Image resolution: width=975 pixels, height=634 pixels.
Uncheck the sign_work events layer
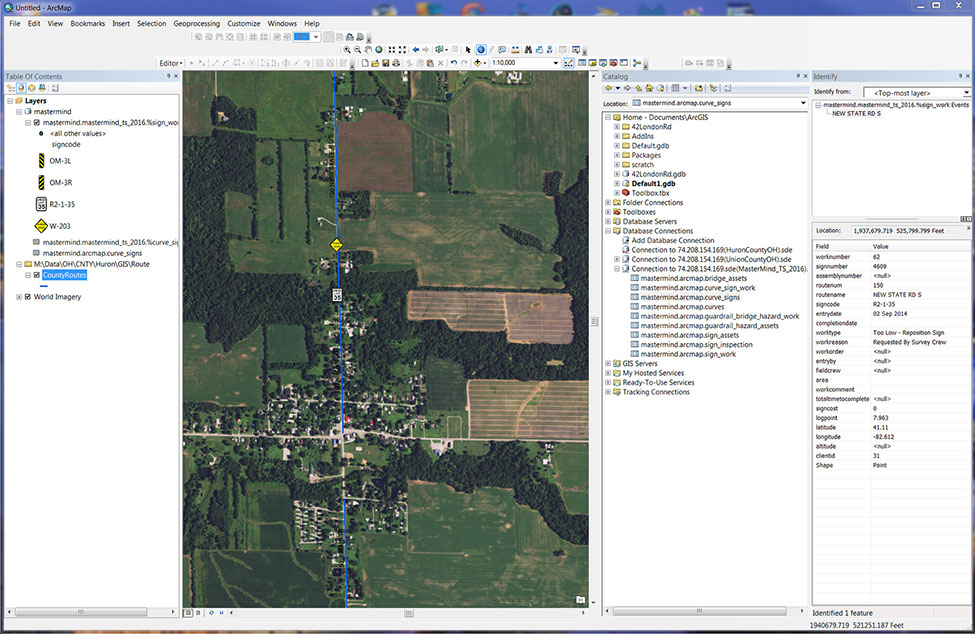tap(37, 123)
